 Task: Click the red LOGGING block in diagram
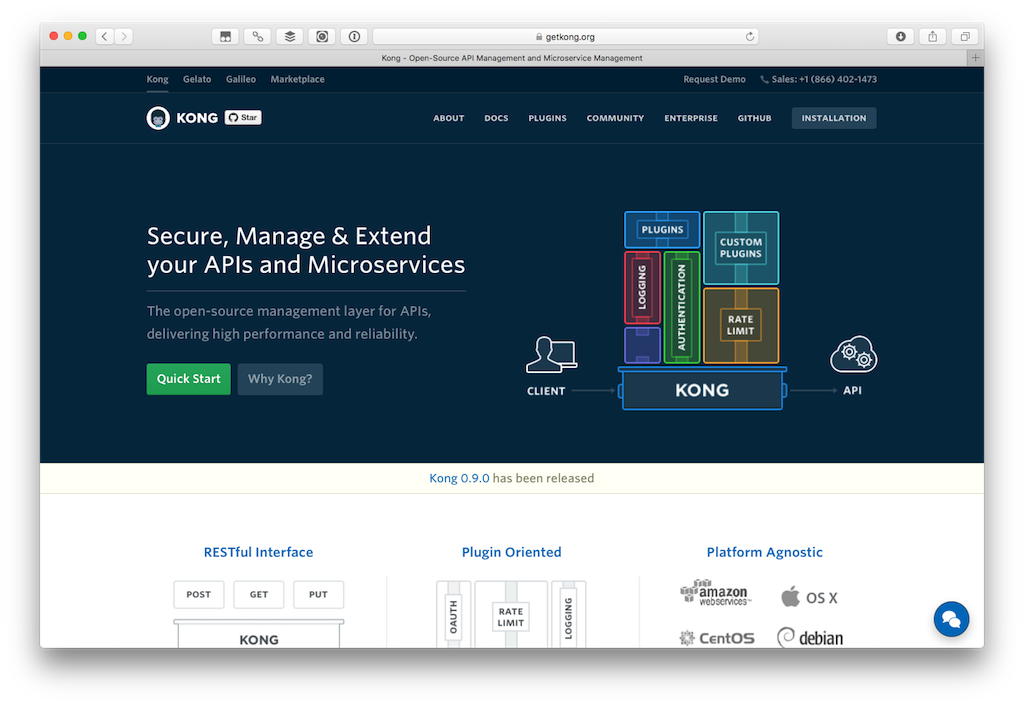(642, 287)
